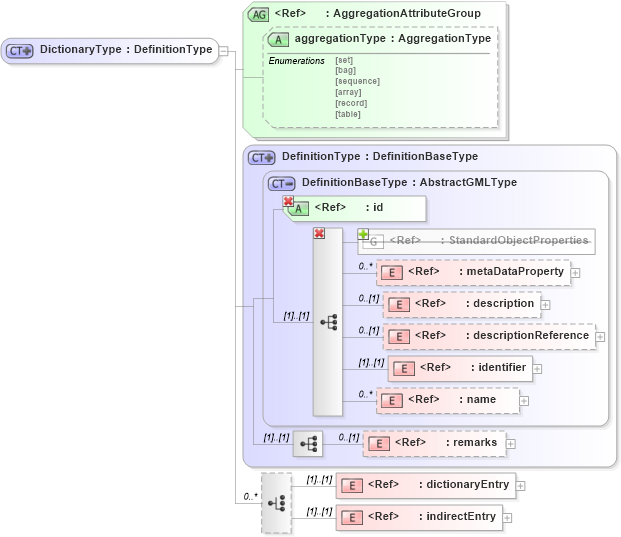Click the E icon of metaDataProperty

392,272
